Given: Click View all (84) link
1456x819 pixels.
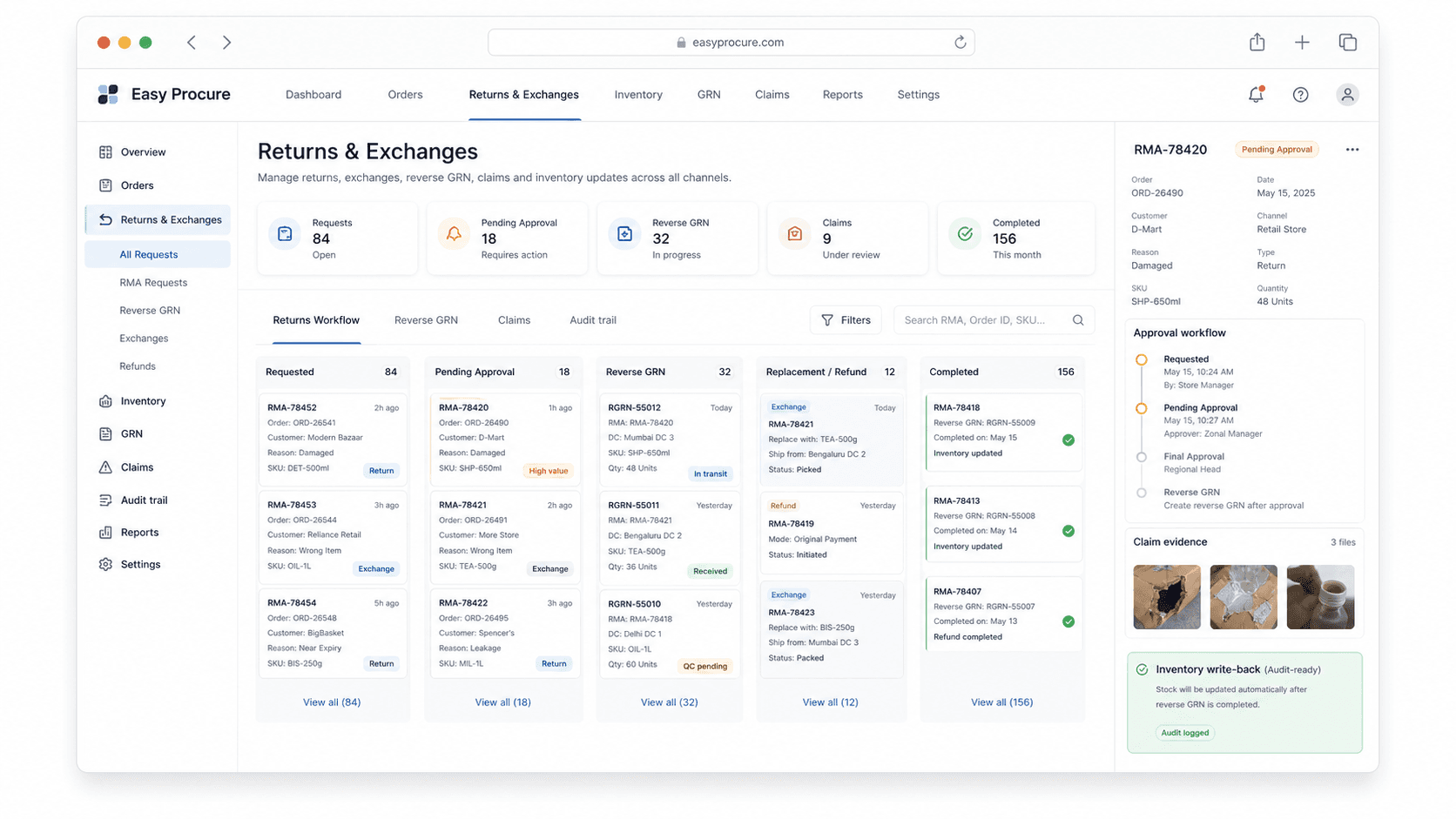Looking at the screenshot, I should pyautogui.click(x=332, y=702).
